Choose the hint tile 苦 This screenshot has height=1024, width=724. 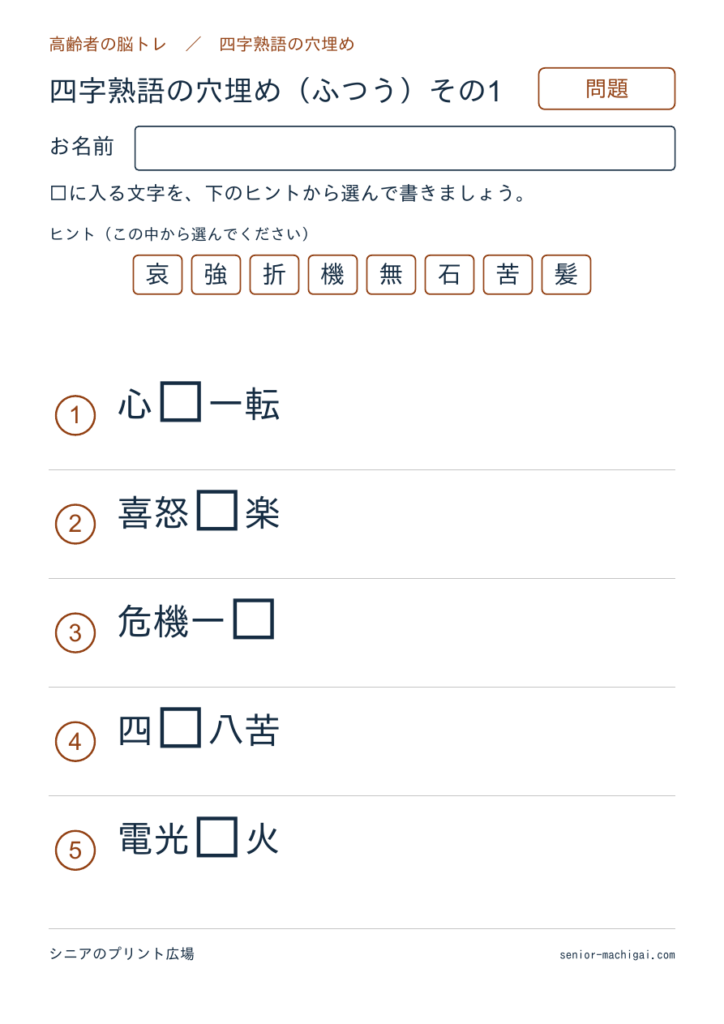[x=508, y=275]
